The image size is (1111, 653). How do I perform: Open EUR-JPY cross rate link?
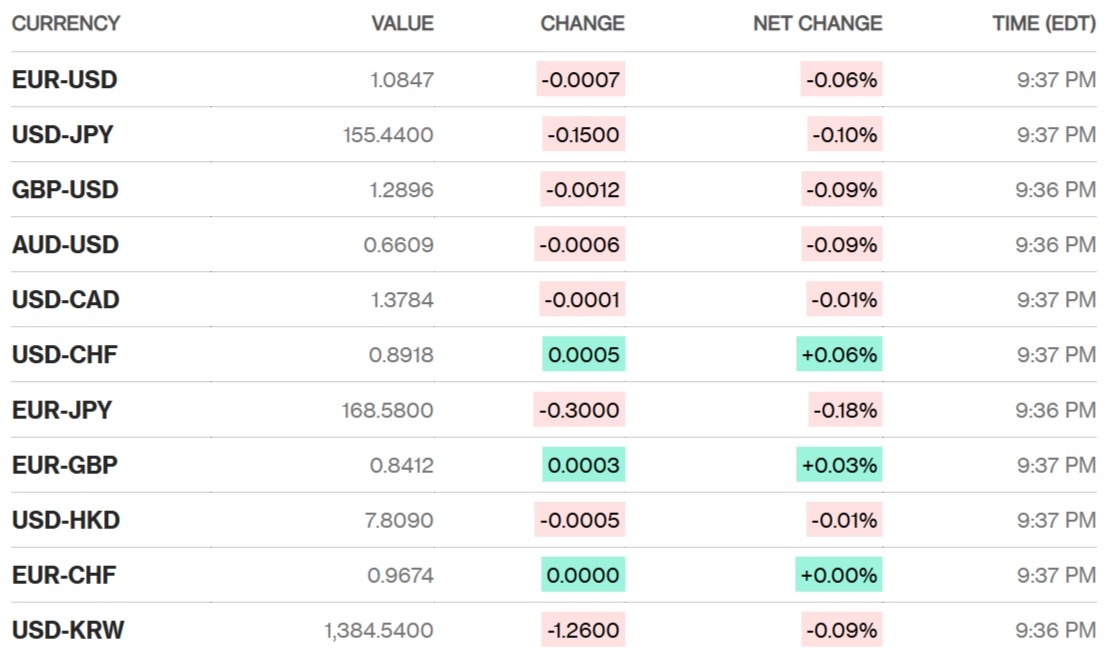62,410
